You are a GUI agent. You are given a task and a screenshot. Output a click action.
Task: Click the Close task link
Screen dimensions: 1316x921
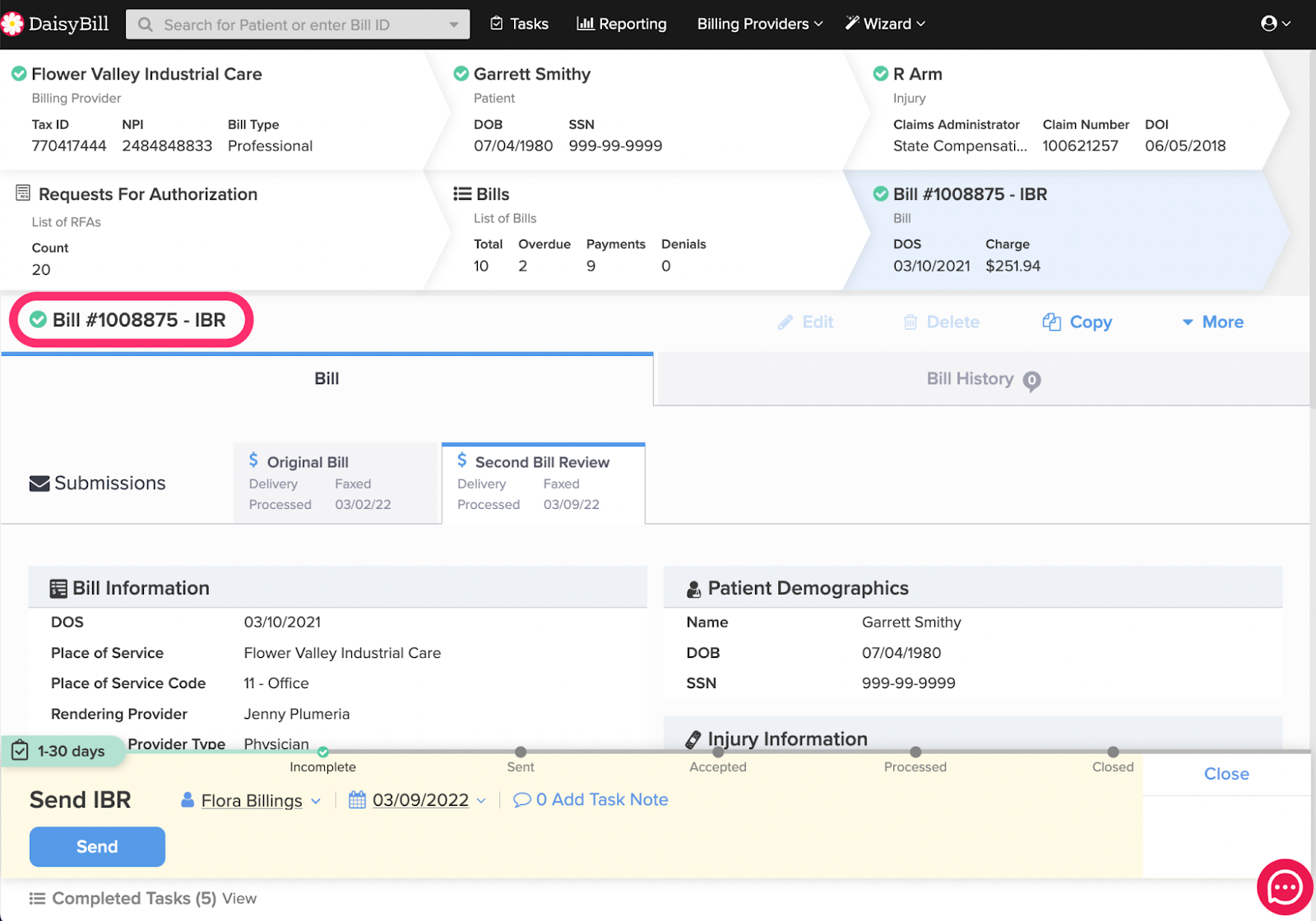click(1226, 774)
